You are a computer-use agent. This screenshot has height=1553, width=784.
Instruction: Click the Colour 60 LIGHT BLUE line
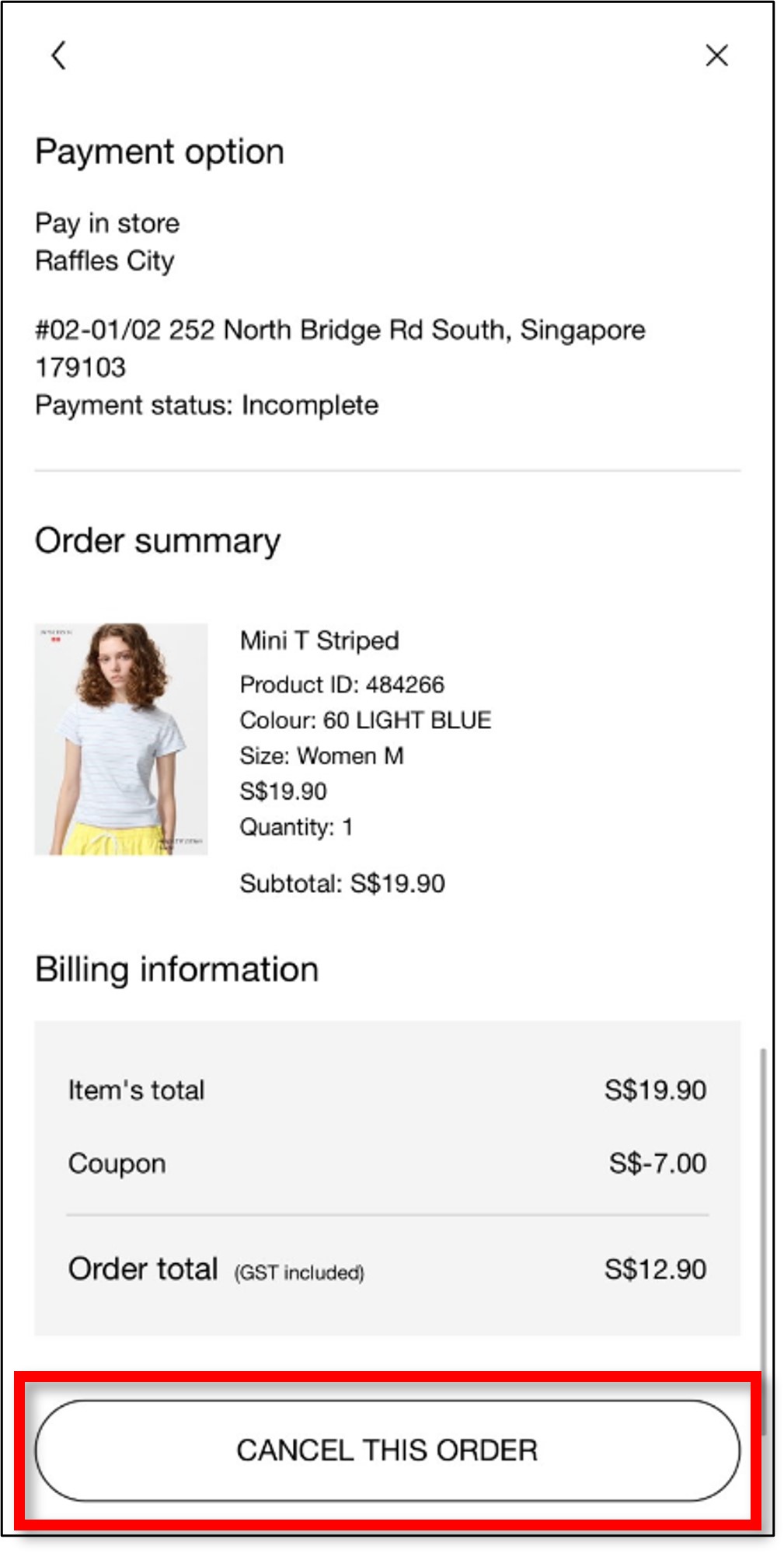(365, 721)
